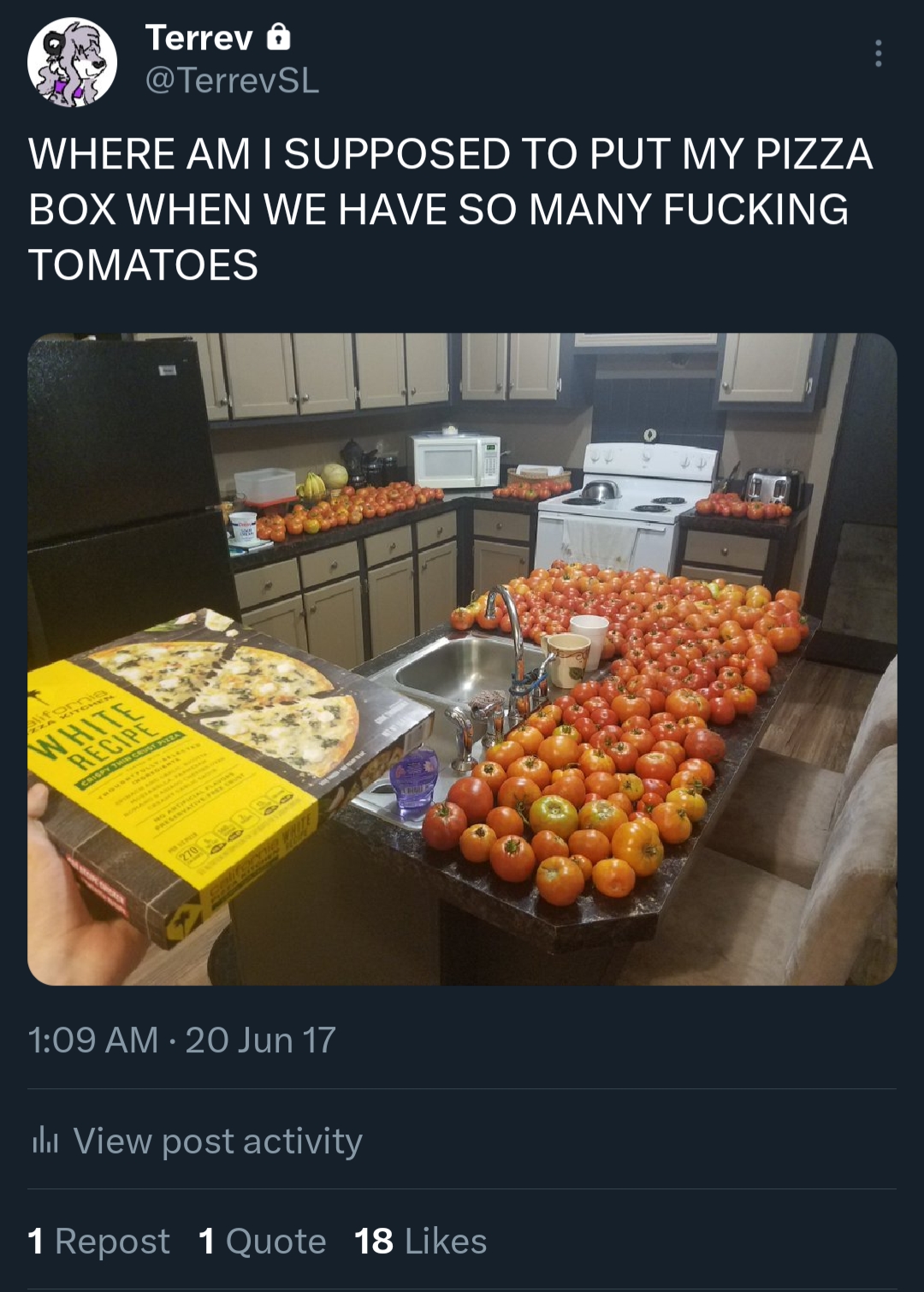Screen dimensions: 924x1292
Task: Open the three-dot more options menu
Action: click(878, 53)
